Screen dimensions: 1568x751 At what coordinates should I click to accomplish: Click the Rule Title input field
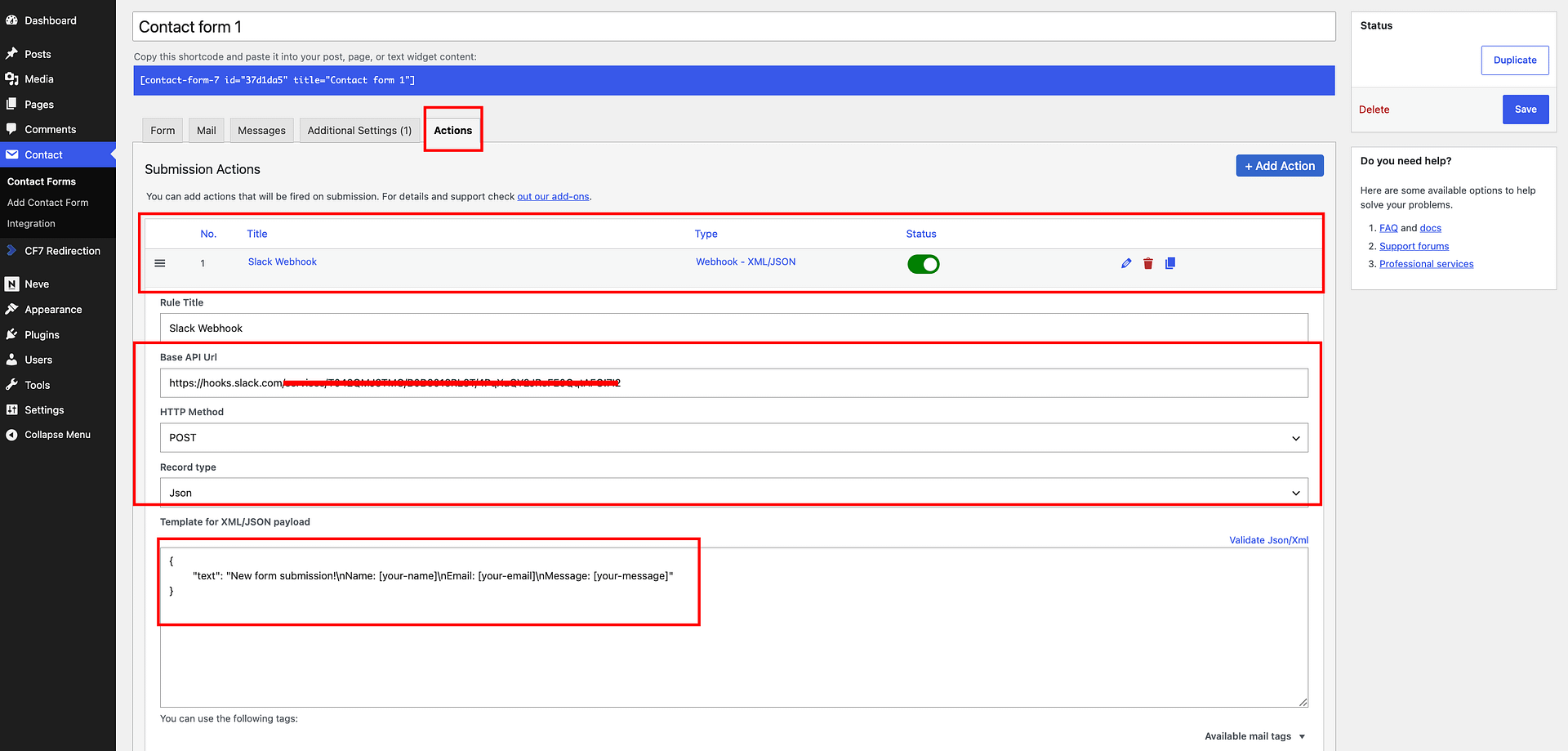[x=733, y=329]
